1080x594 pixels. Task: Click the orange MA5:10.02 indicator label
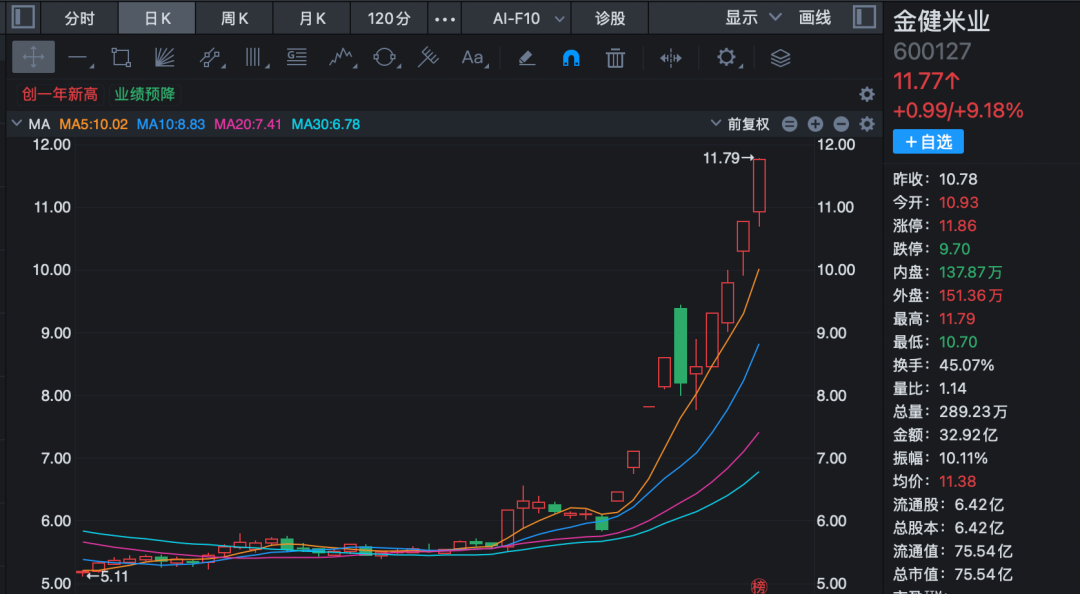[93, 124]
